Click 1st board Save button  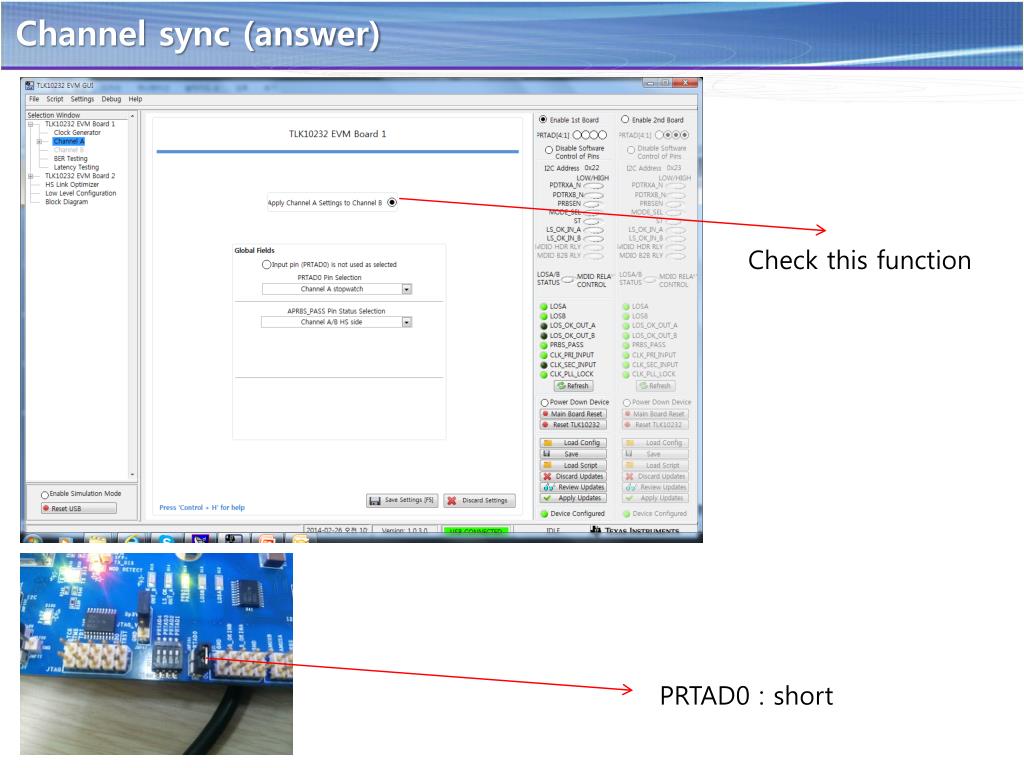(x=573, y=454)
